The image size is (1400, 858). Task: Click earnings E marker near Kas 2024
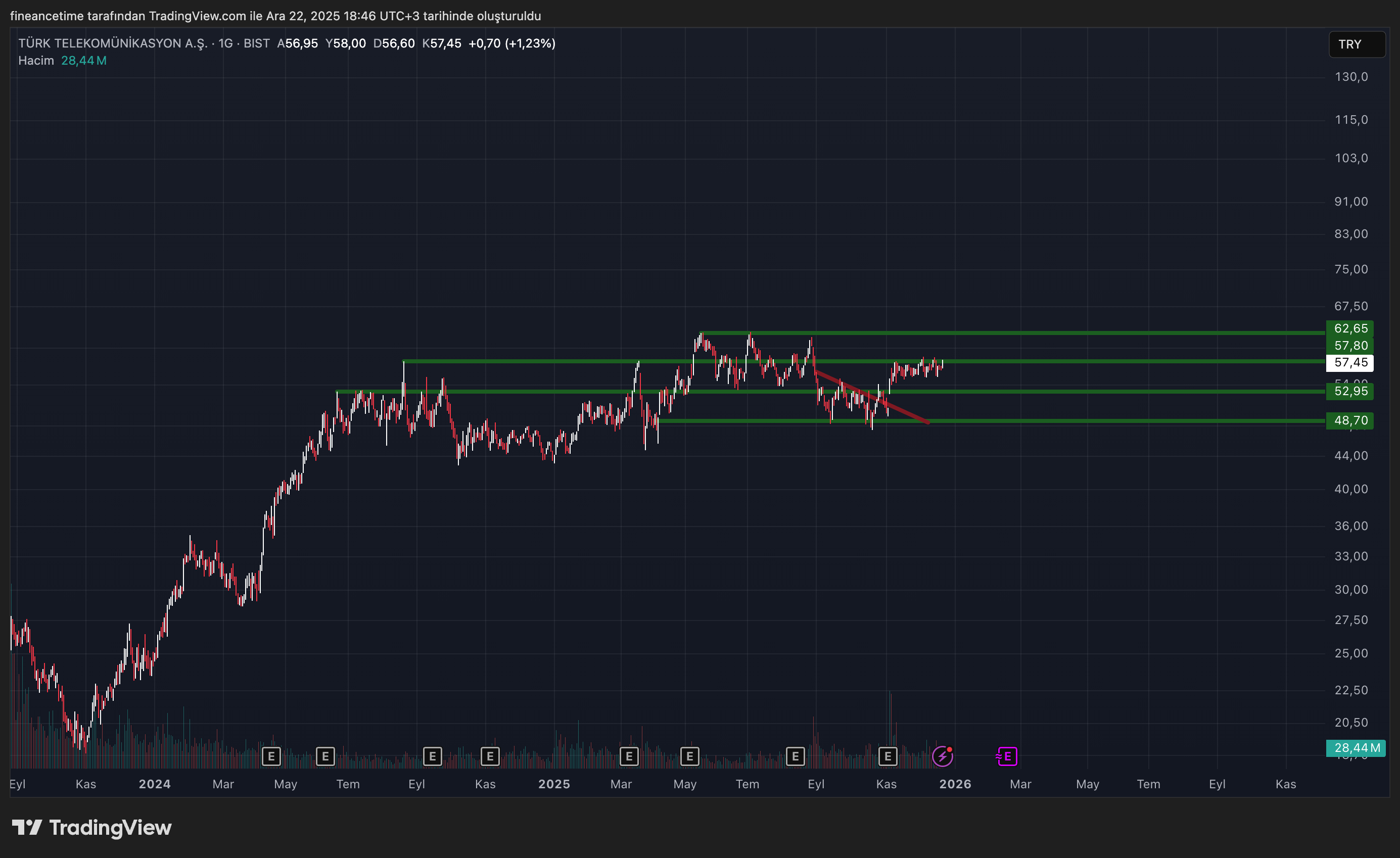[490, 756]
